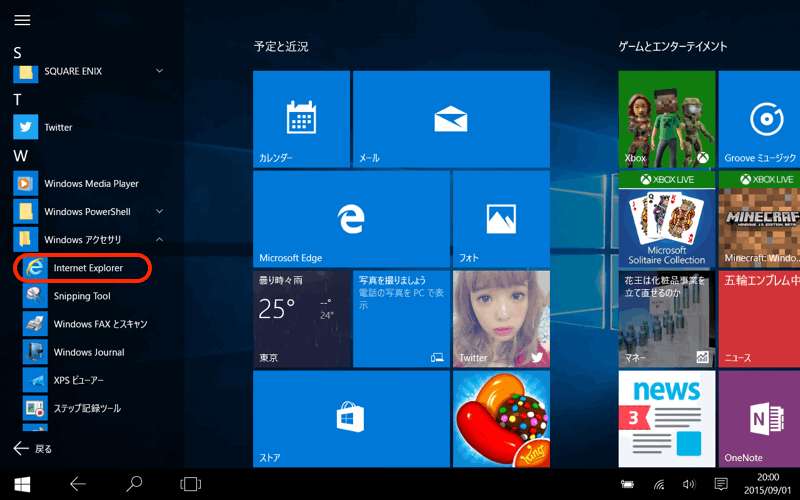Open the カレンダー calendar tile

tap(301, 119)
